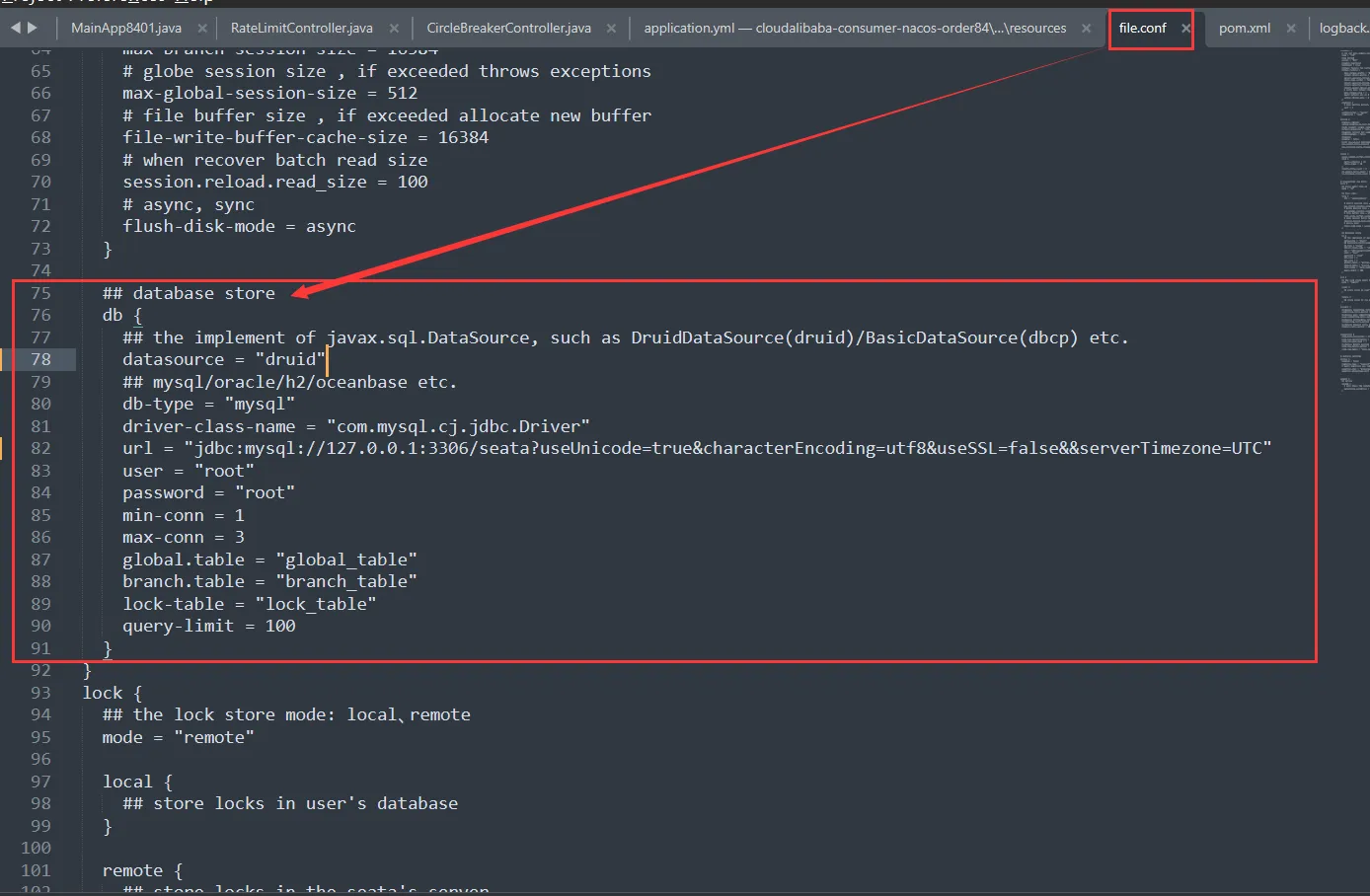Click the 'branch.table' line

pos(269,581)
